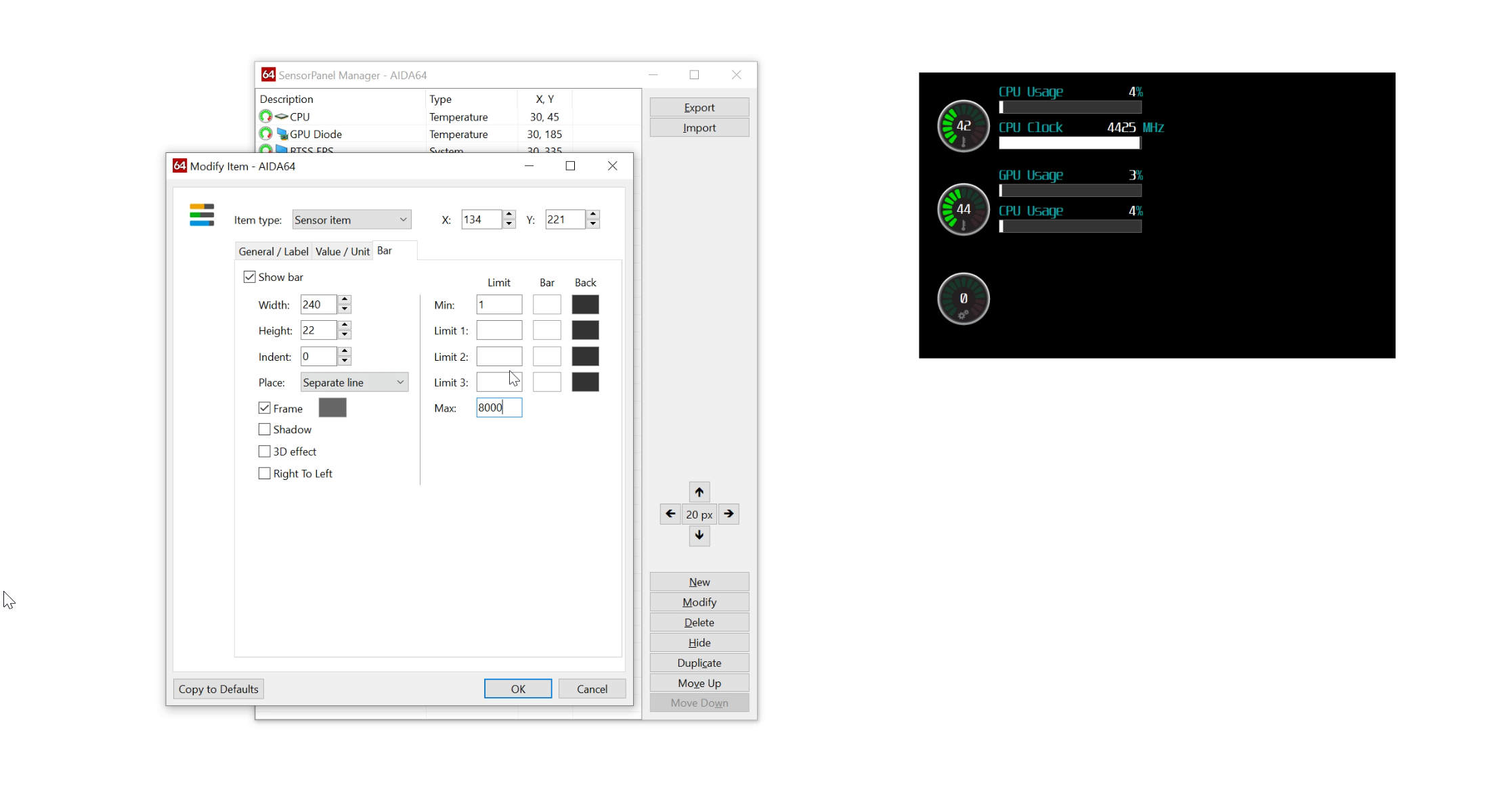Click Cancel in Modify Item dialog

592,688
